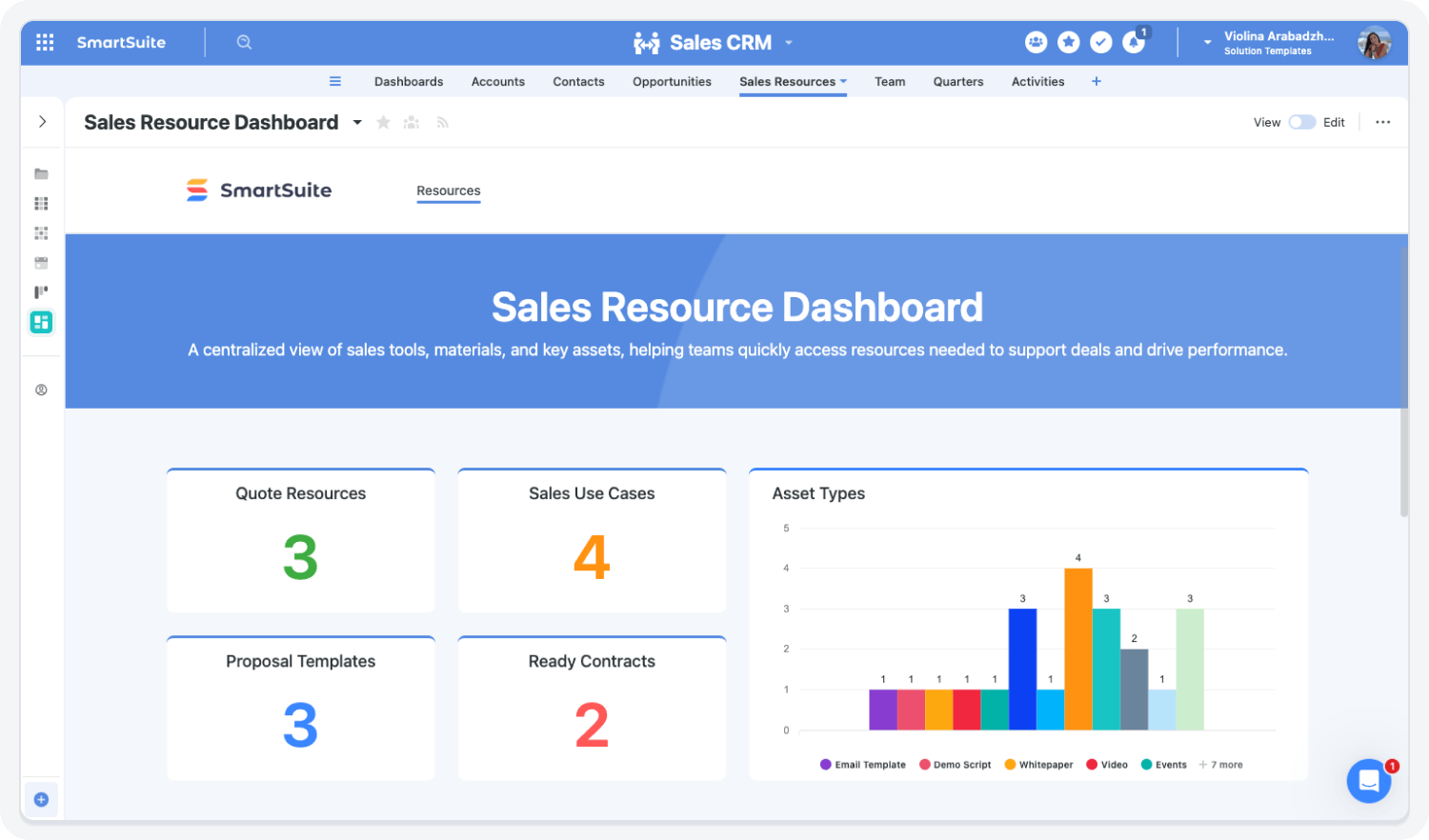Switch to the Contacts tab
Screen dimensions: 1429x840
578,82
